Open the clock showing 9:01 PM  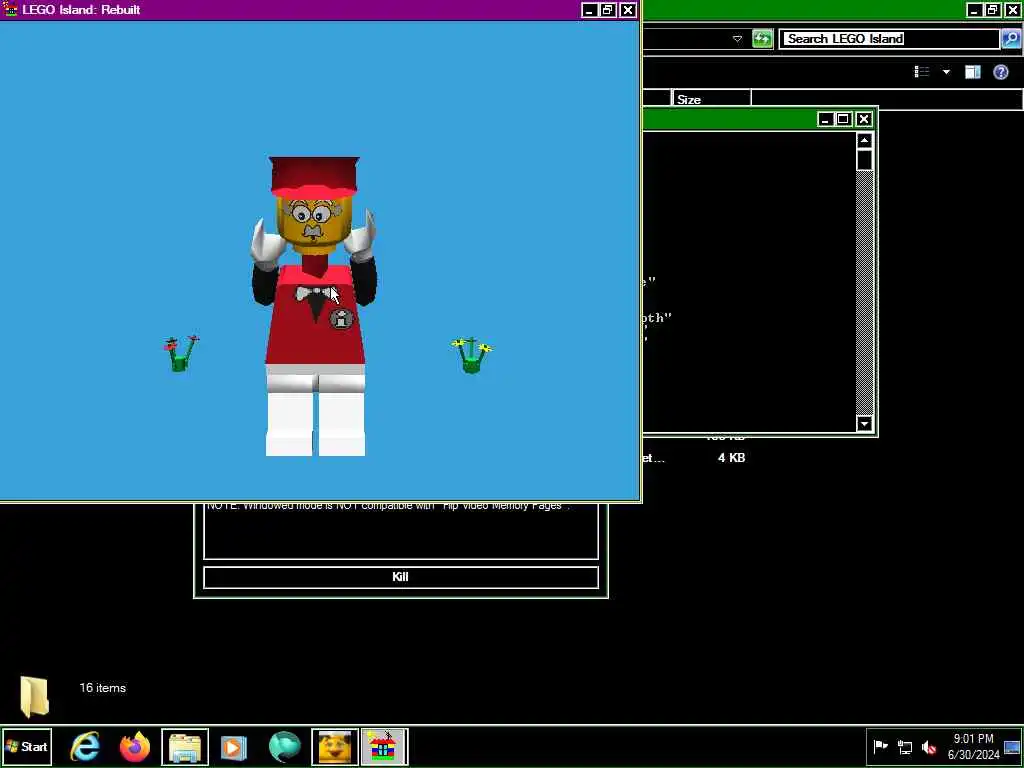[973, 746]
